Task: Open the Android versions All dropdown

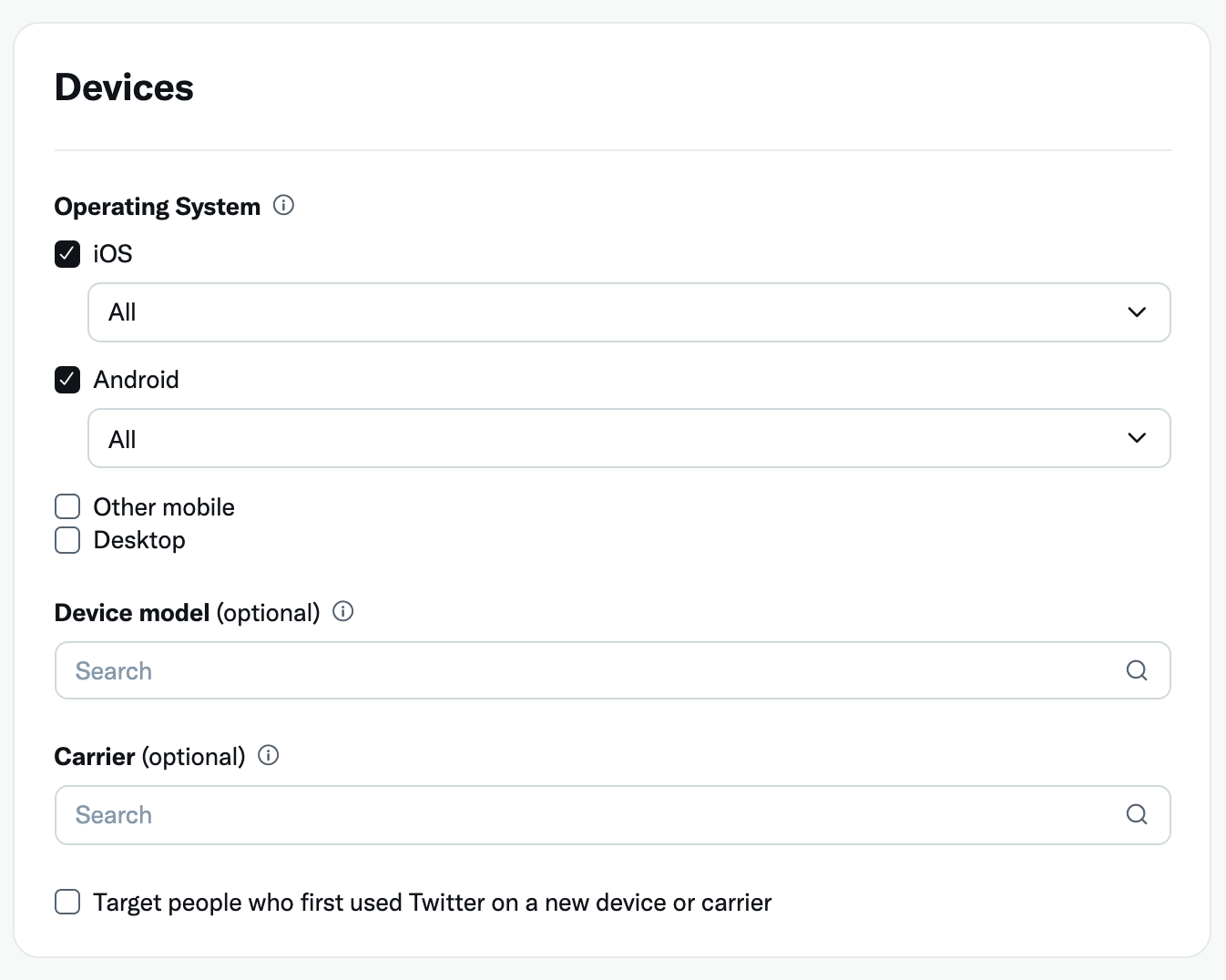Action: tap(628, 438)
